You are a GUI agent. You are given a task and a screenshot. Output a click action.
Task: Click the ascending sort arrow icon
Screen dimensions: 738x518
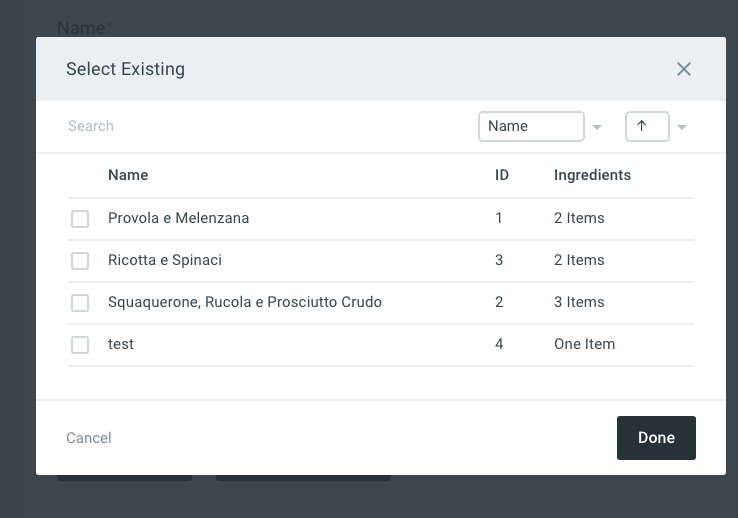(642, 126)
